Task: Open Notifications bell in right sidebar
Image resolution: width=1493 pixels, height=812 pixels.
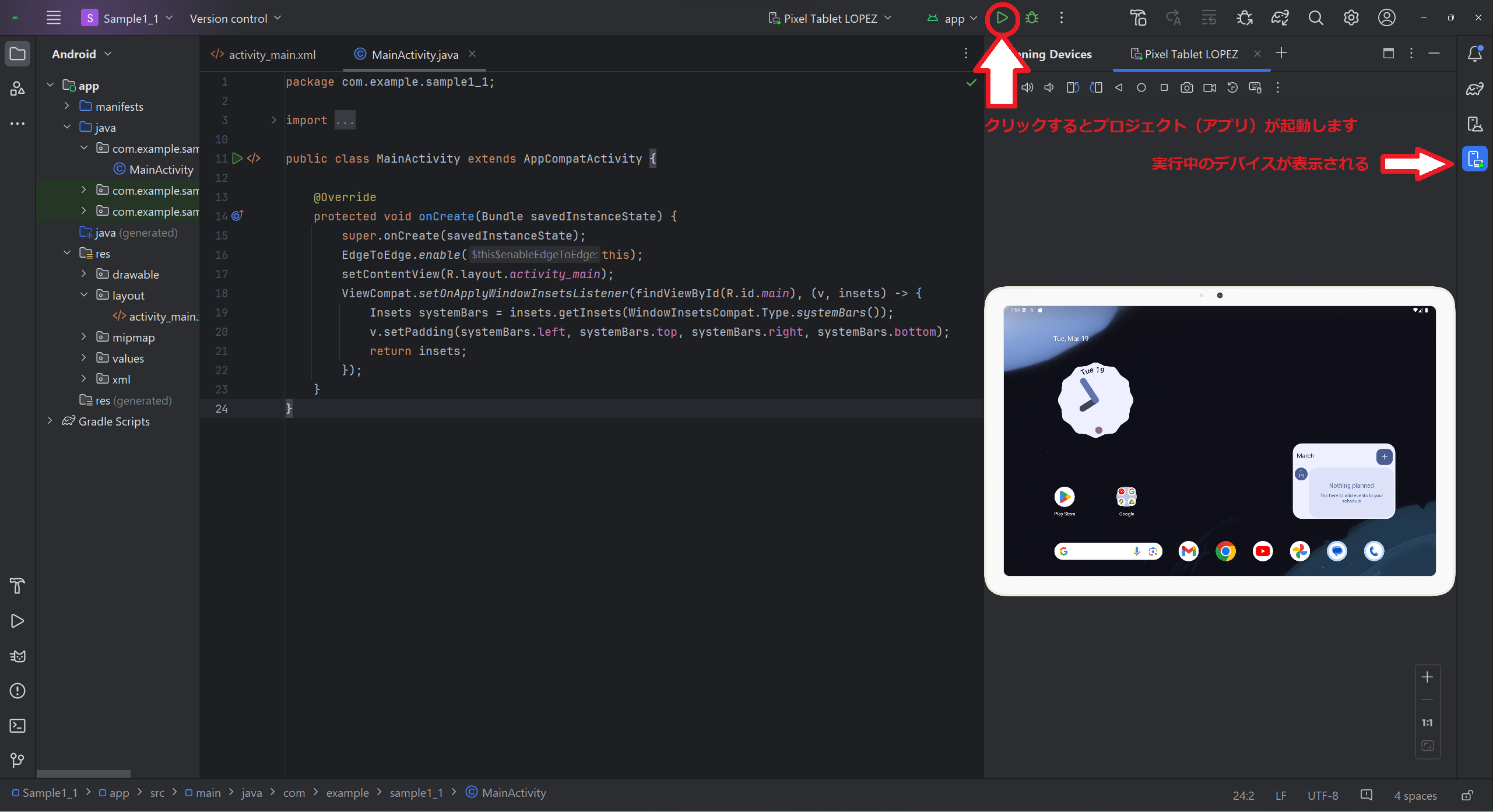Action: pos(1475,54)
